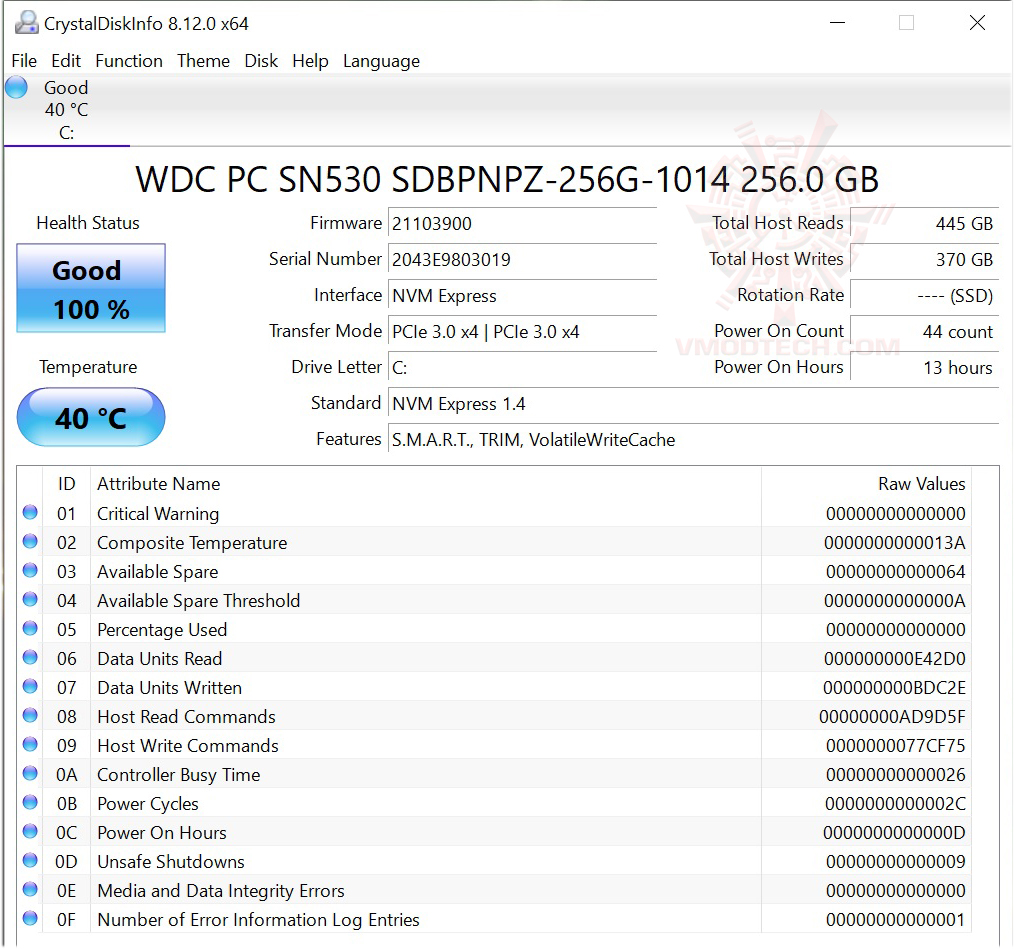
Task: Click the Firmware field 21103900
Action: pos(523,224)
